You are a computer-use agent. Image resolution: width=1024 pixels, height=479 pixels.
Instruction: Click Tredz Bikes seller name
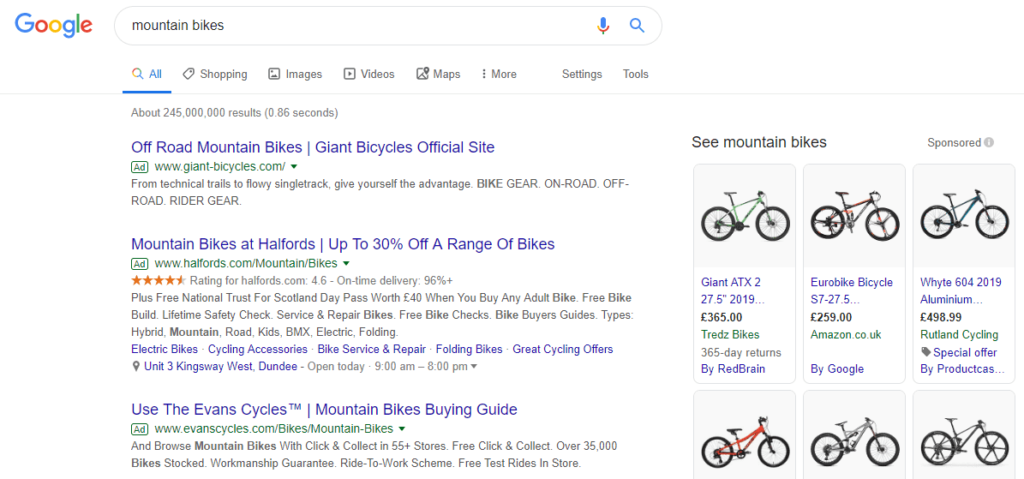[730, 335]
